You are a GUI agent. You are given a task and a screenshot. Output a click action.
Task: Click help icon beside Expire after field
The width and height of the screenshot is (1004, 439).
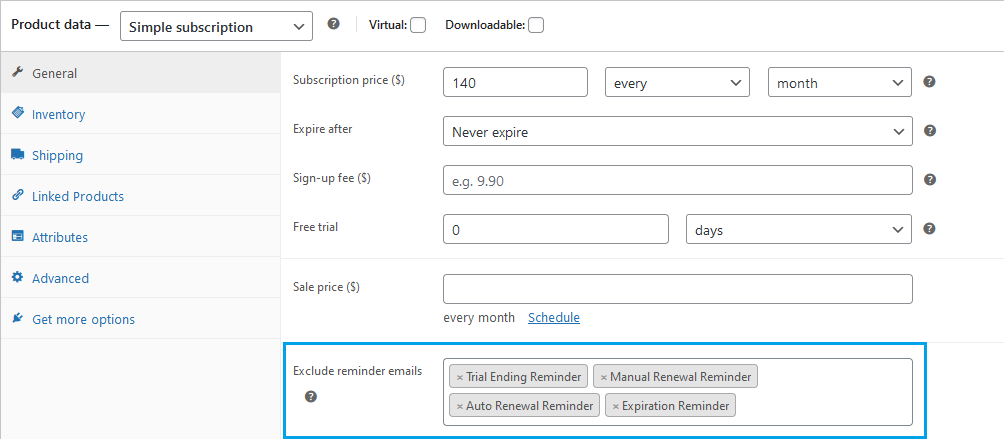(x=929, y=131)
